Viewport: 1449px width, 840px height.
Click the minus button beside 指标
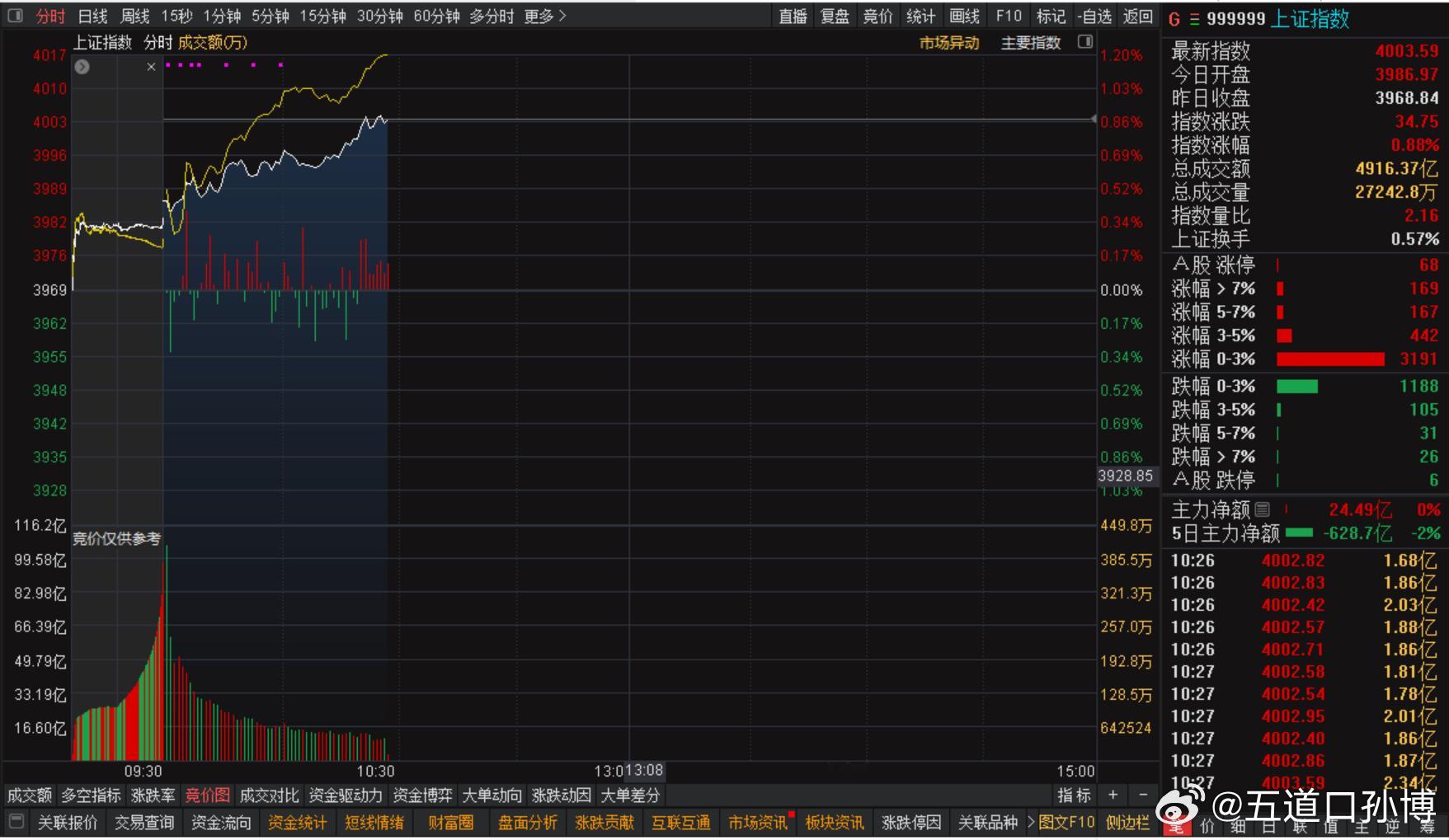(1143, 795)
